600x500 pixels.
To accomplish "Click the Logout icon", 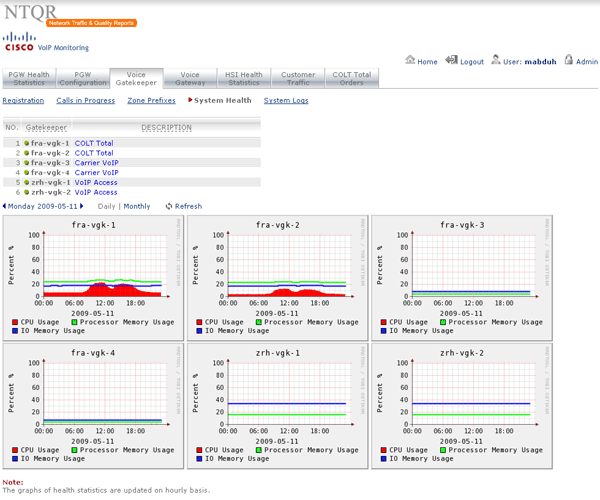I will [x=451, y=61].
